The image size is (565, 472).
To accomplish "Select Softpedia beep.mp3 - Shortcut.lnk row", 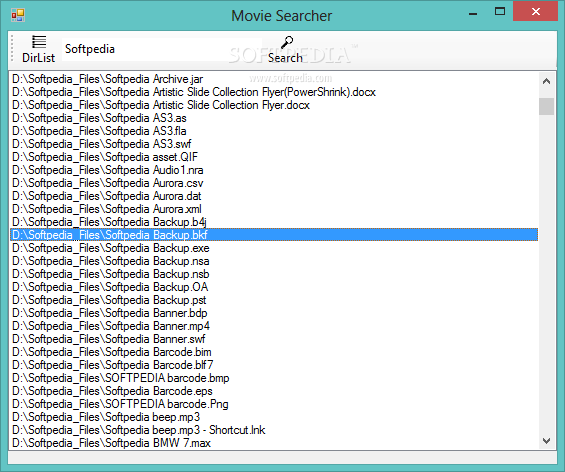I will (274, 430).
